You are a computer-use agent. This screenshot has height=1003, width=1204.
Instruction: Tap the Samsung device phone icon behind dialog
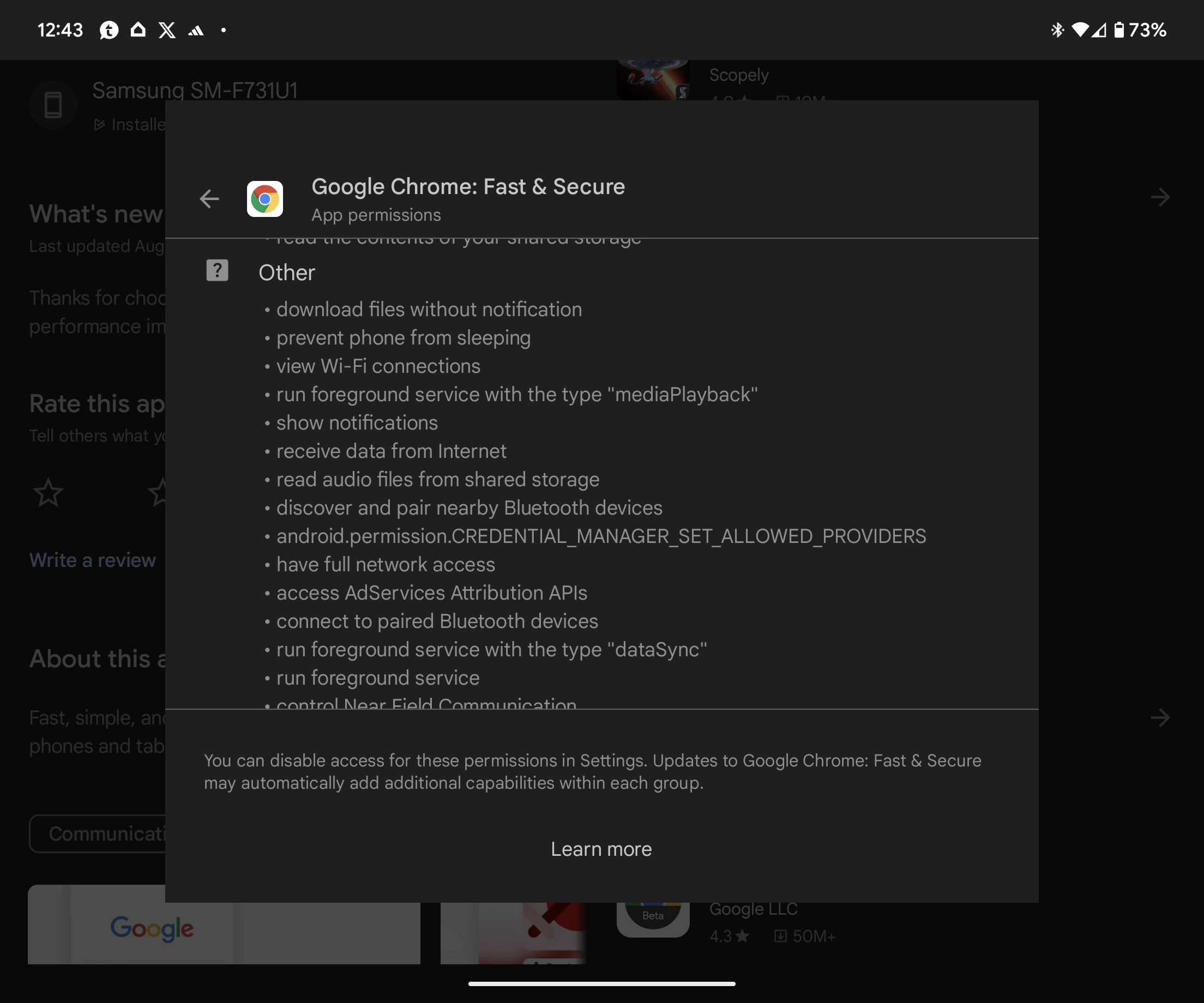tap(53, 105)
